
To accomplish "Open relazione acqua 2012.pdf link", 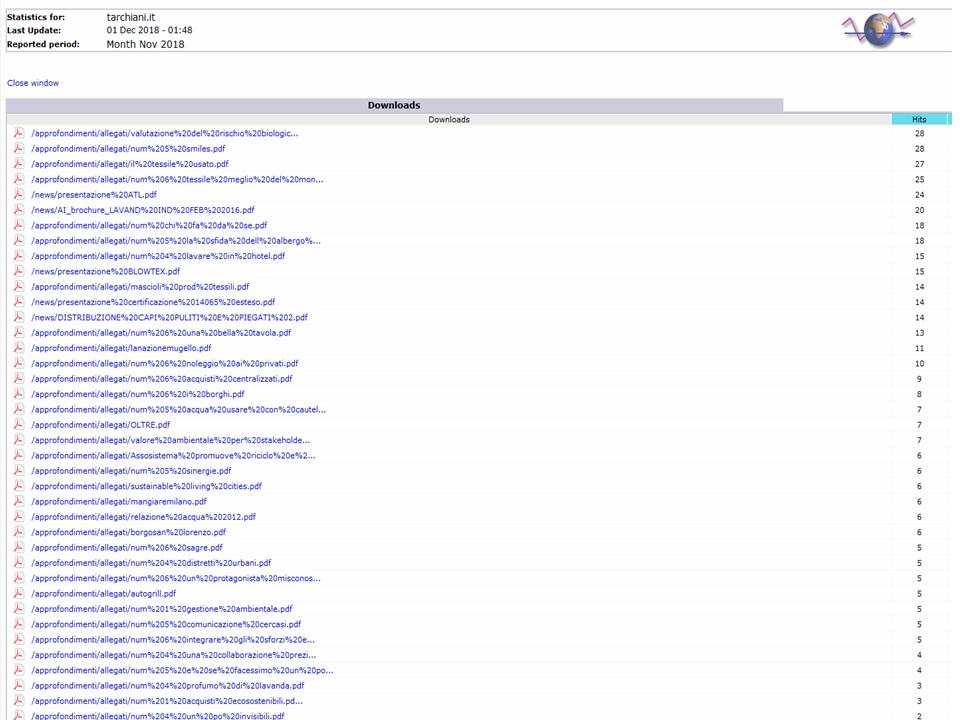I will (x=143, y=517).
